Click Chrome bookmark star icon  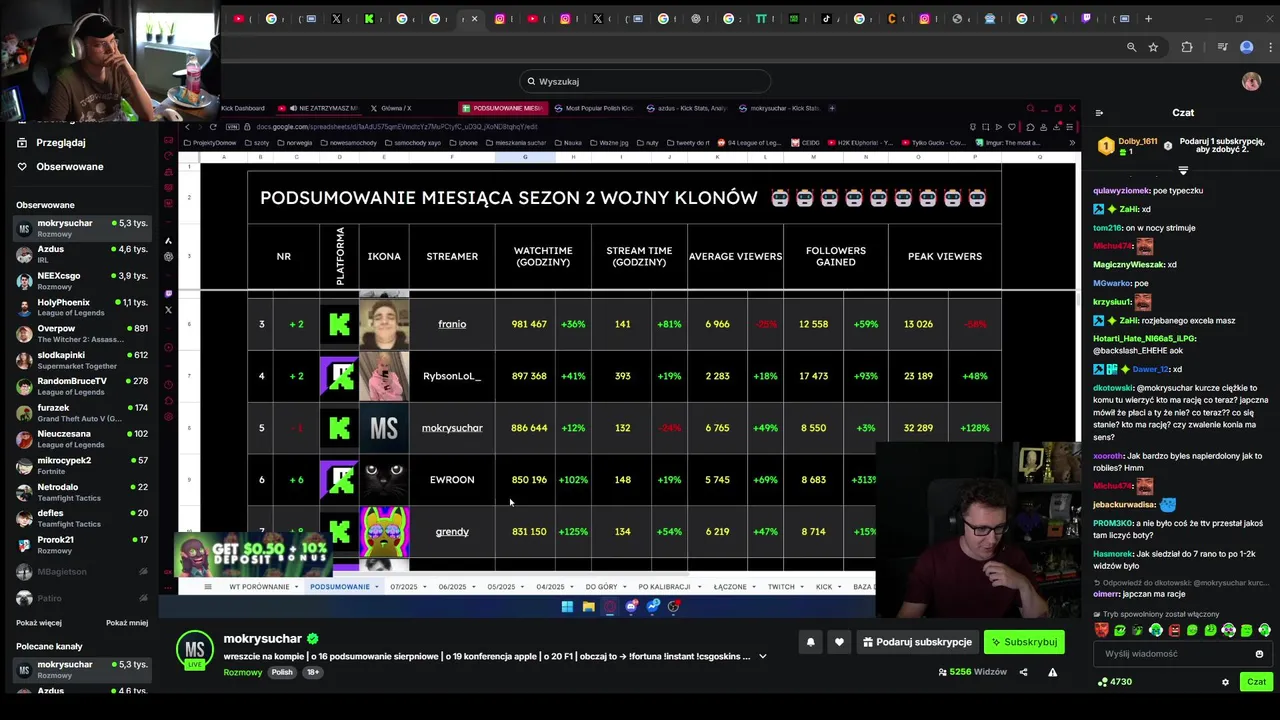(x=1153, y=47)
